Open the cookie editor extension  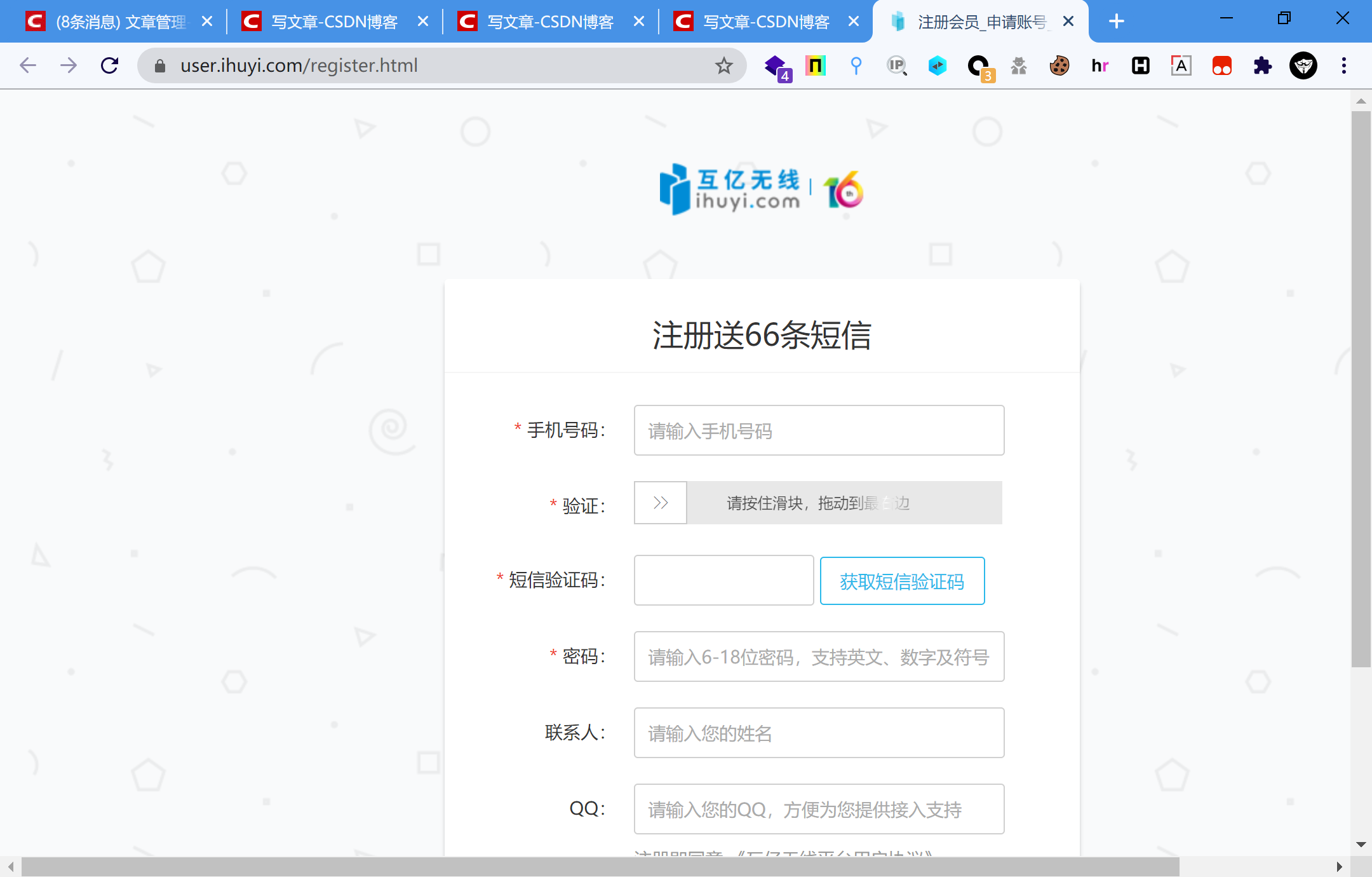pyautogui.click(x=1059, y=65)
